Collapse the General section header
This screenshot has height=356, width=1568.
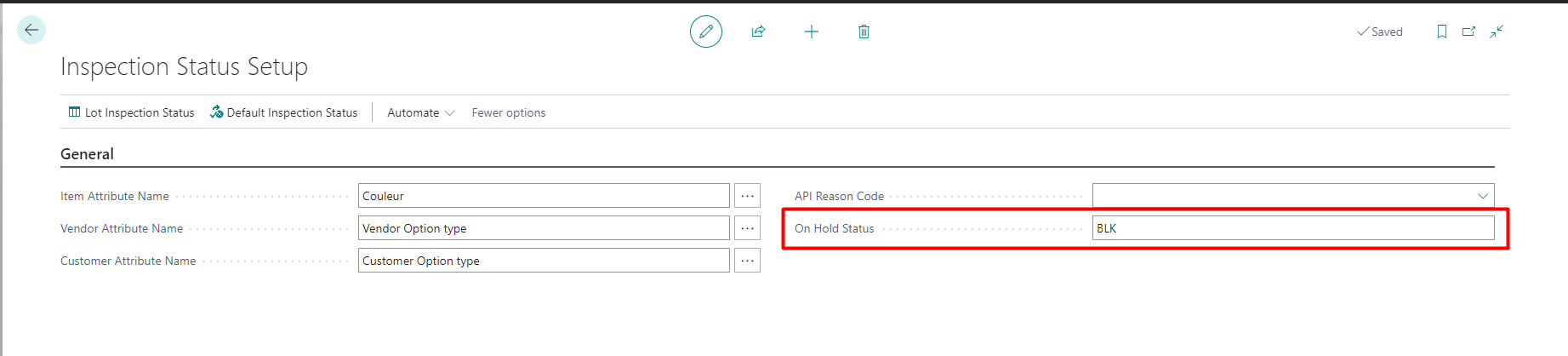[87, 154]
